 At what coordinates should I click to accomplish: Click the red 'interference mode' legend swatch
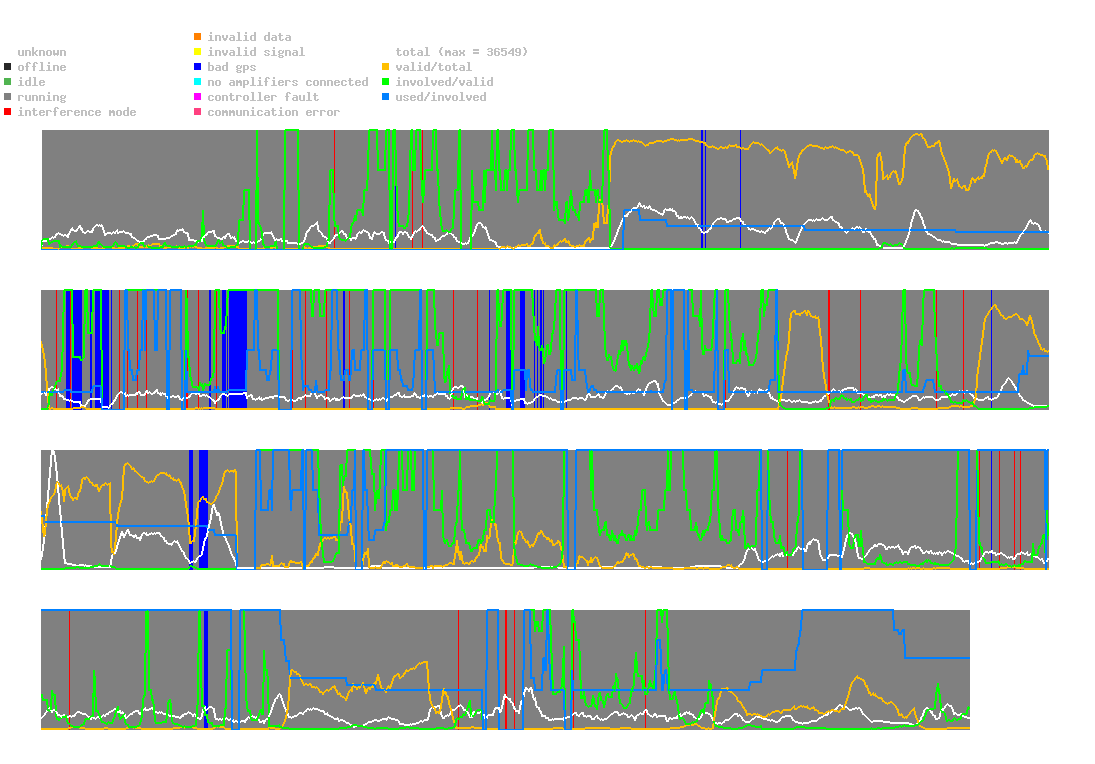[x=8, y=112]
